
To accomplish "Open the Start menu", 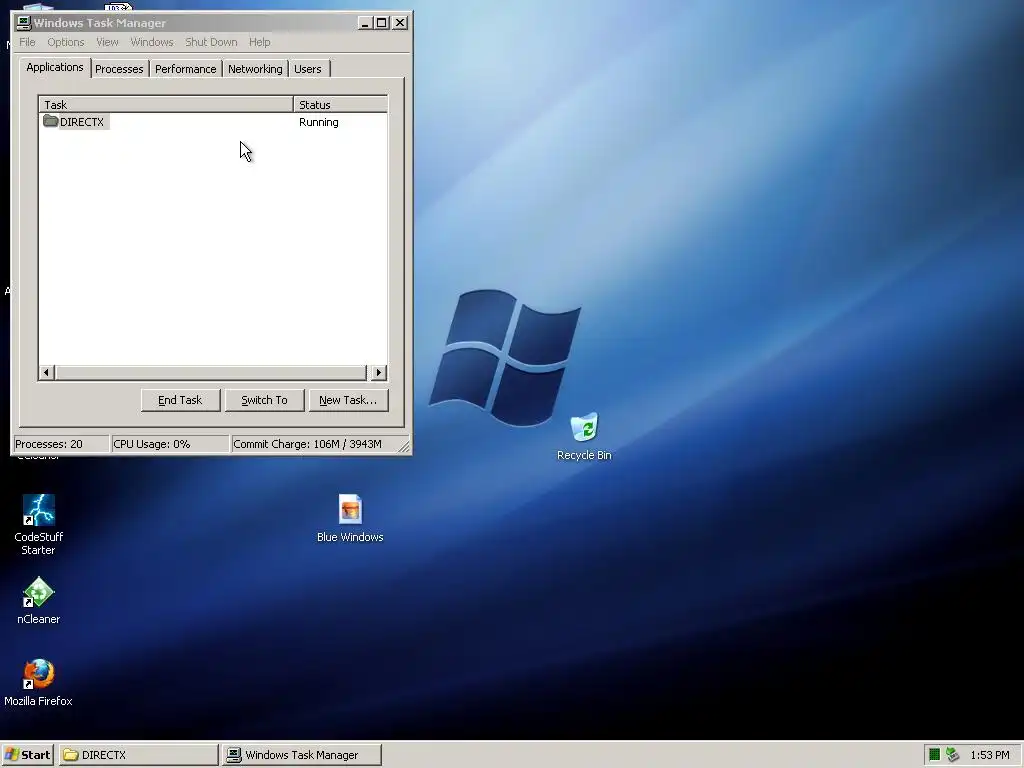I will 27,755.
